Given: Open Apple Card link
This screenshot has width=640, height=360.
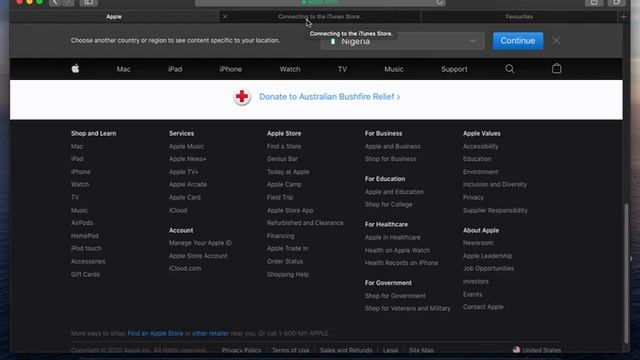Looking at the screenshot, I should click(x=185, y=197).
